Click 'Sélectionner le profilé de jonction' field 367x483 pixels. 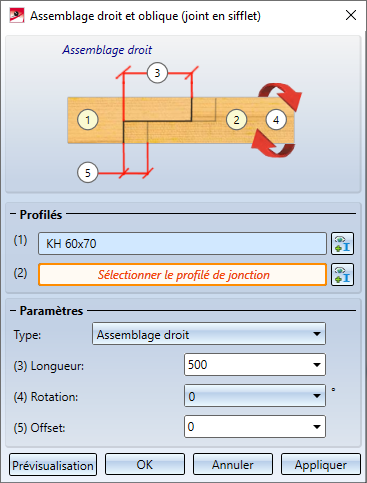182,275
